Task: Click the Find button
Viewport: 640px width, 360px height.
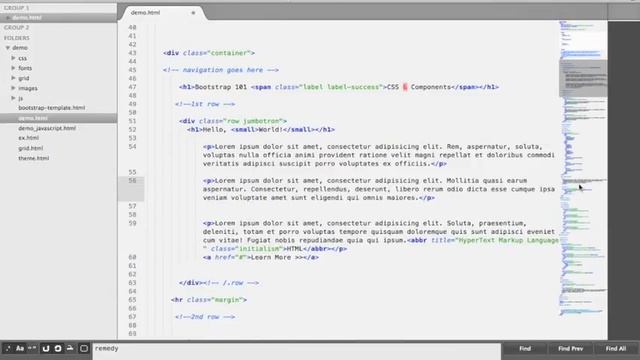Action: click(x=525, y=349)
